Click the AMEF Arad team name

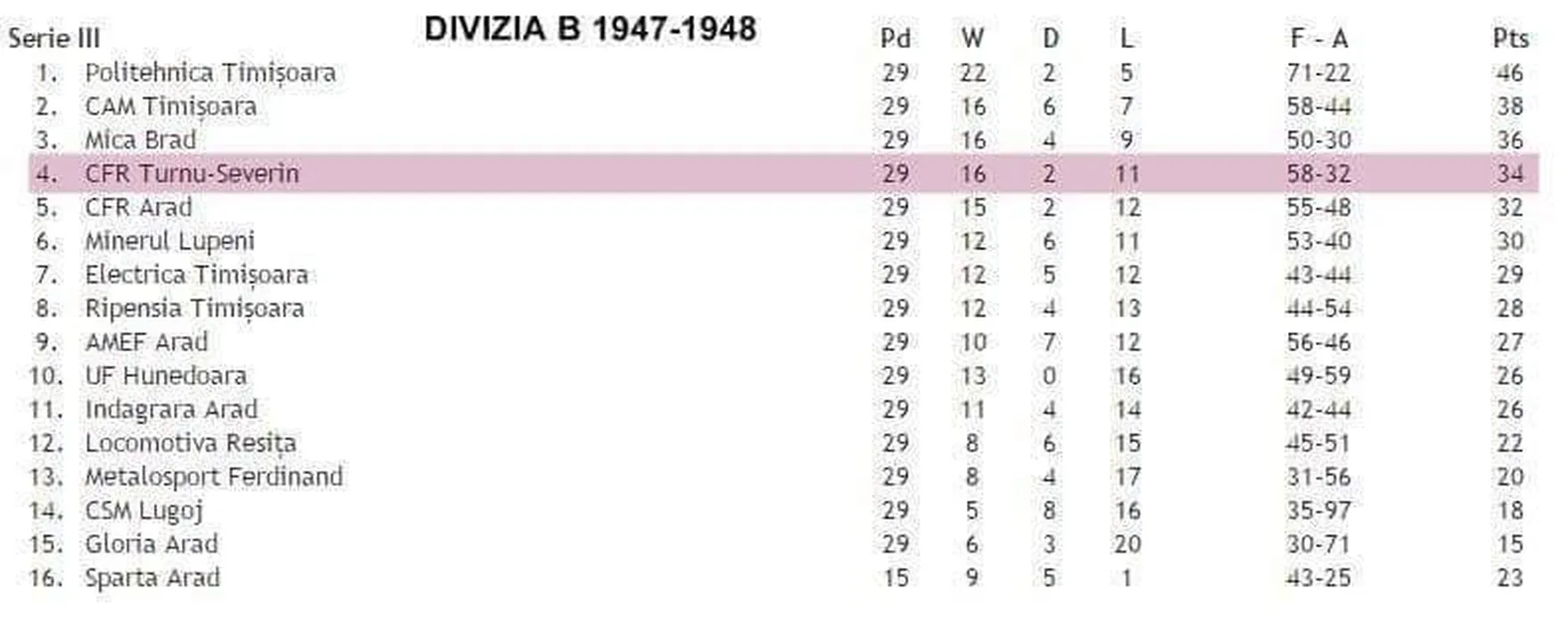tap(146, 342)
